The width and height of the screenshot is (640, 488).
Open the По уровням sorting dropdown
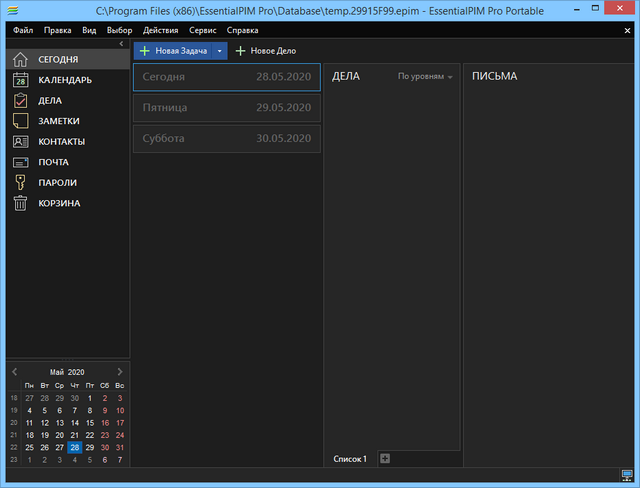coord(425,77)
